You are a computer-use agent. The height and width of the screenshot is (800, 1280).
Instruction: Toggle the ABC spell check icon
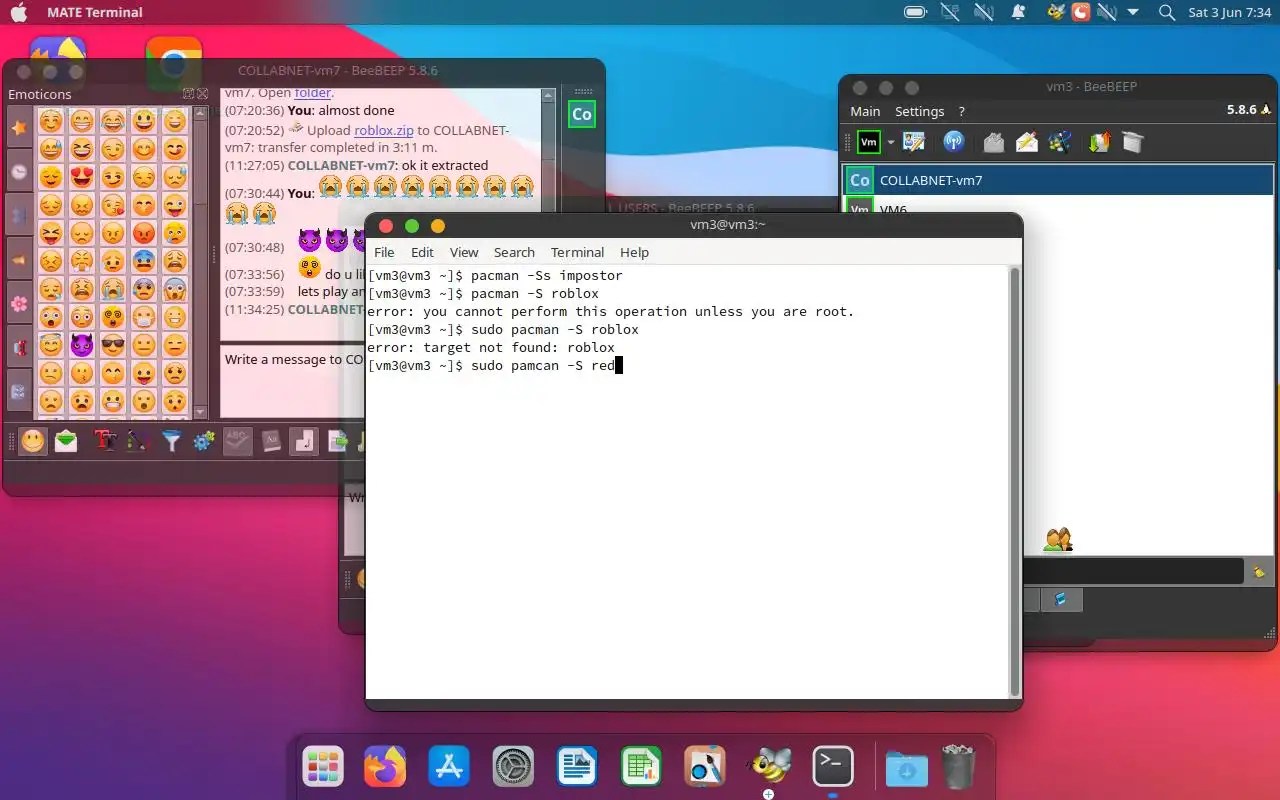point(237,441)
